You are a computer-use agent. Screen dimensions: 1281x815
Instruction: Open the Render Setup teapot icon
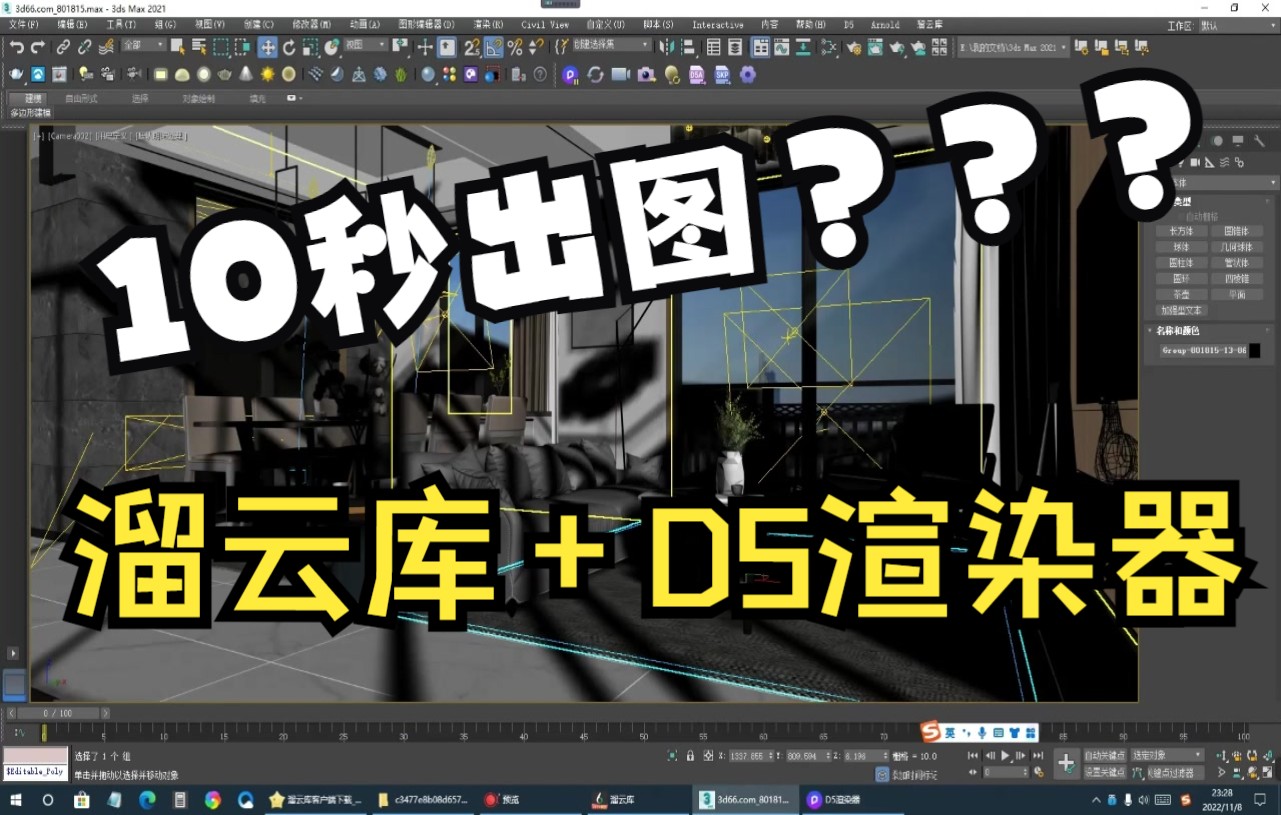click(x=853, y=46)
